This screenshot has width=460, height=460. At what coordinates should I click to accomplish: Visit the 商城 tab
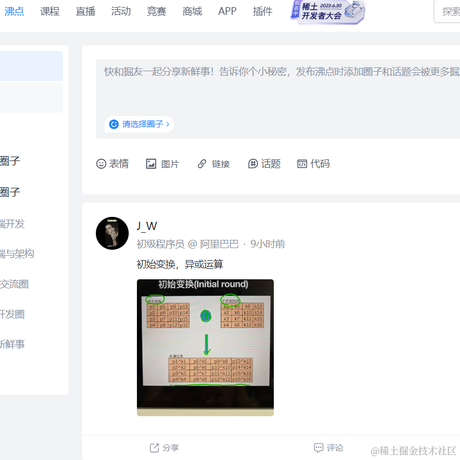tap(192, 11)
